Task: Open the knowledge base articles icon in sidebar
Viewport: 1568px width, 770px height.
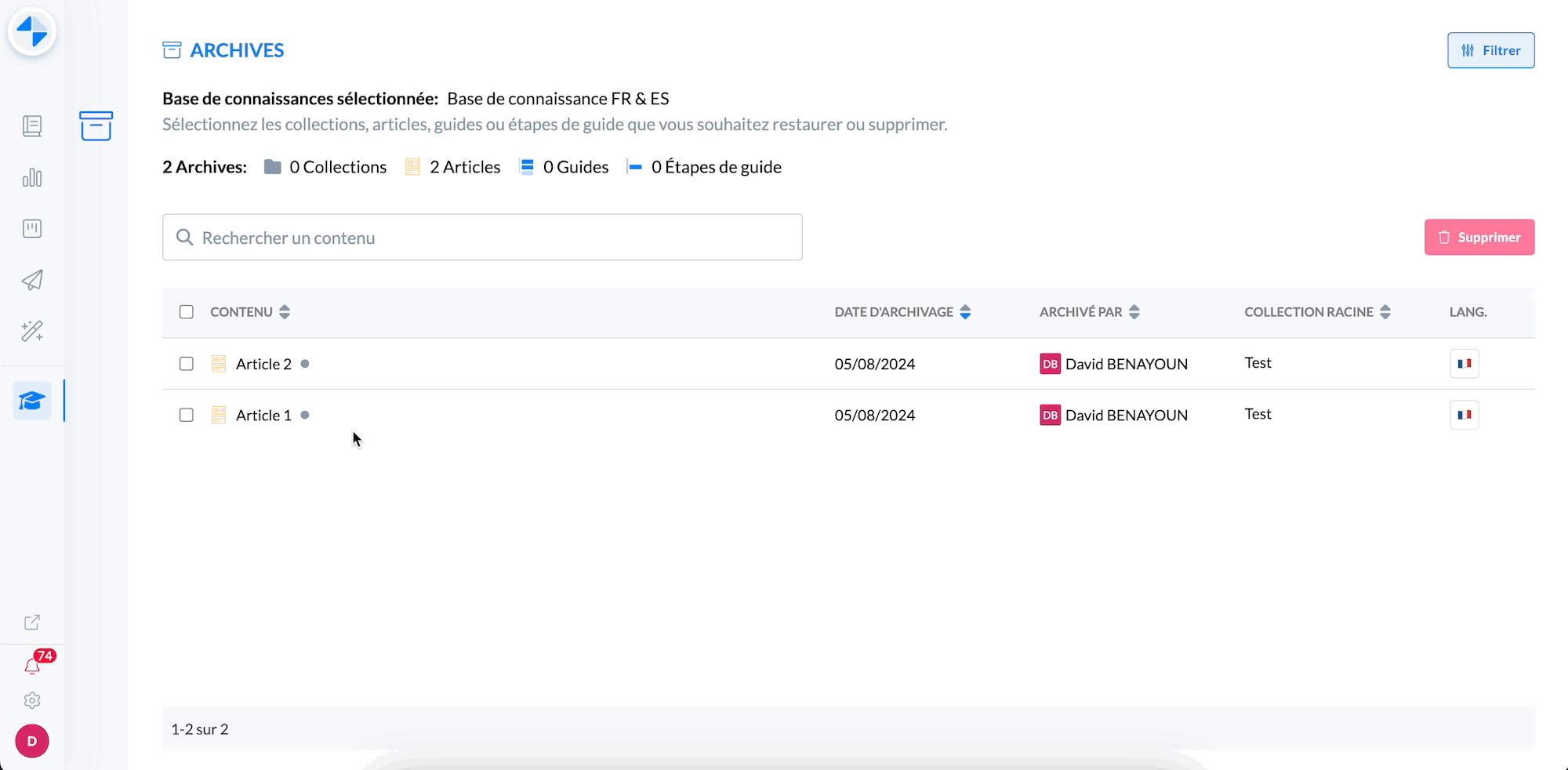Action: click(x=32, y=126)
